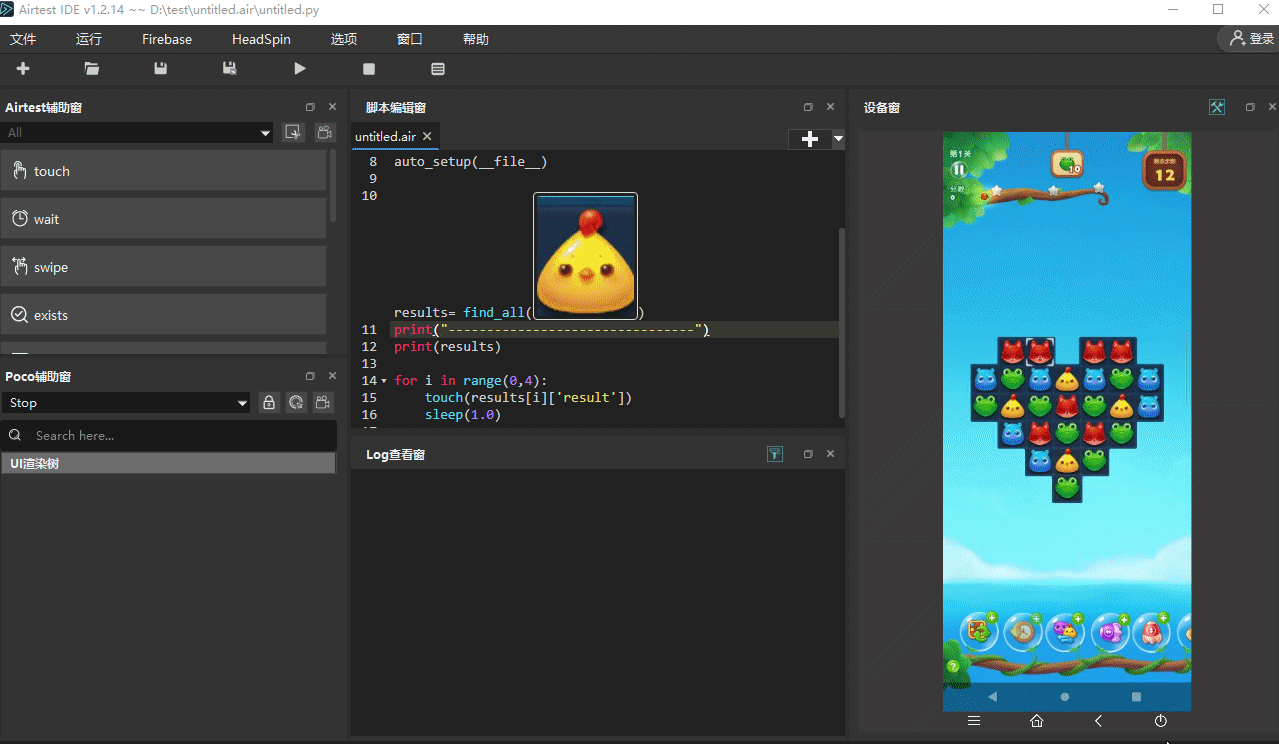Close the 脚本编辑窗 panel

[830, 107]
